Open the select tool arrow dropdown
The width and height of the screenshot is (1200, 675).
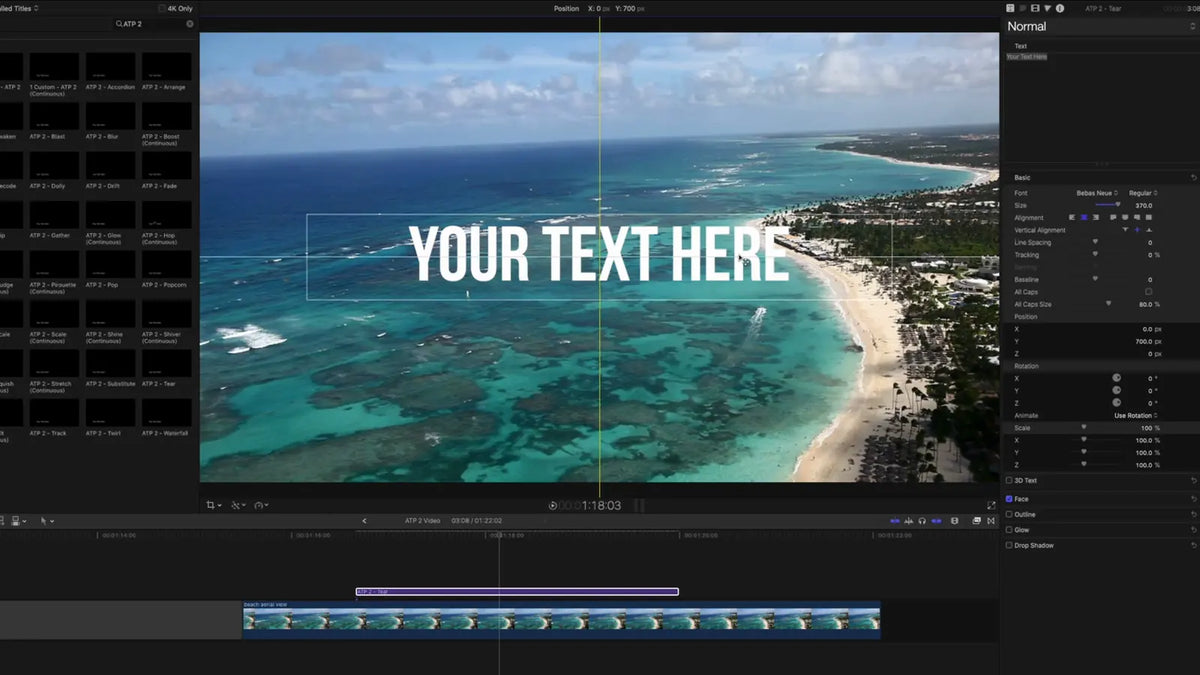pos(46,521)
